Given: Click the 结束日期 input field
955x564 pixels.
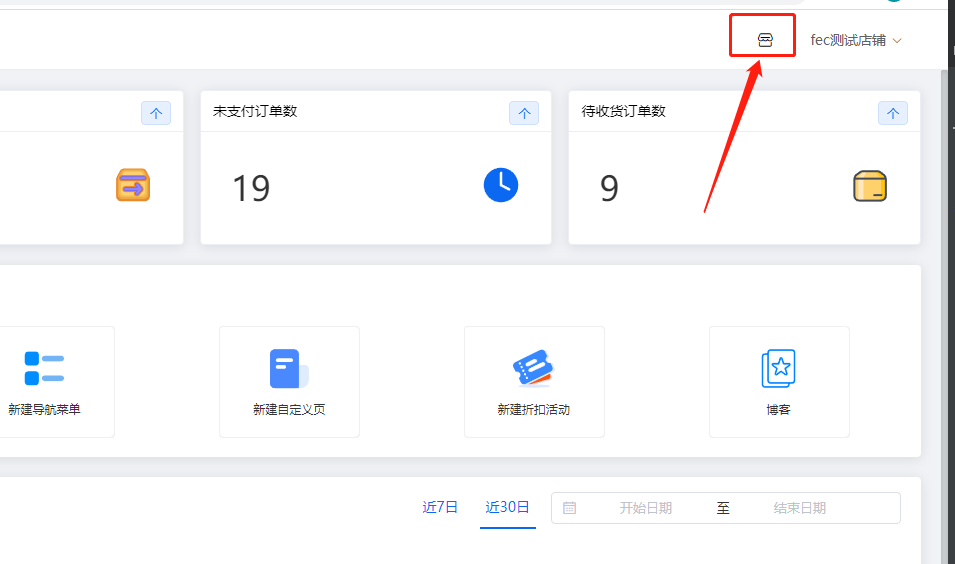Looking at the screenshot, I should [x=799, y=508].
